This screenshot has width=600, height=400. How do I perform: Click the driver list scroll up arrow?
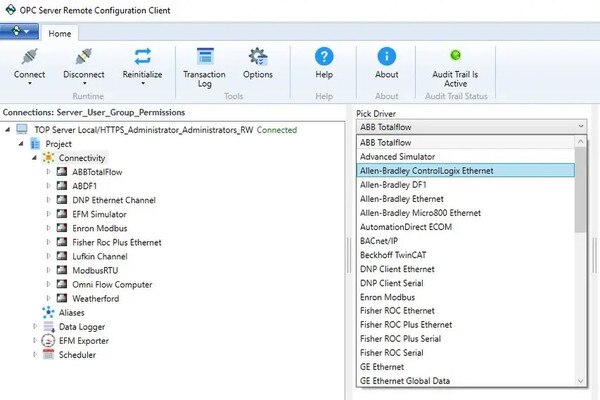point(580,142)
